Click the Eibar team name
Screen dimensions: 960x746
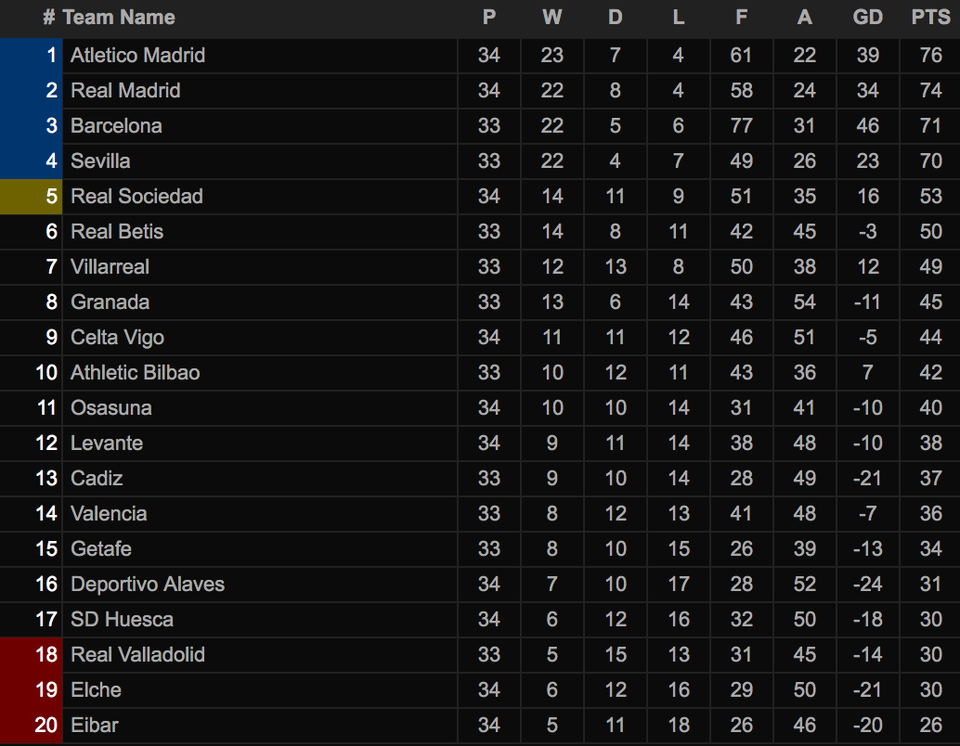pyautogui.click(x=94, y=725)
